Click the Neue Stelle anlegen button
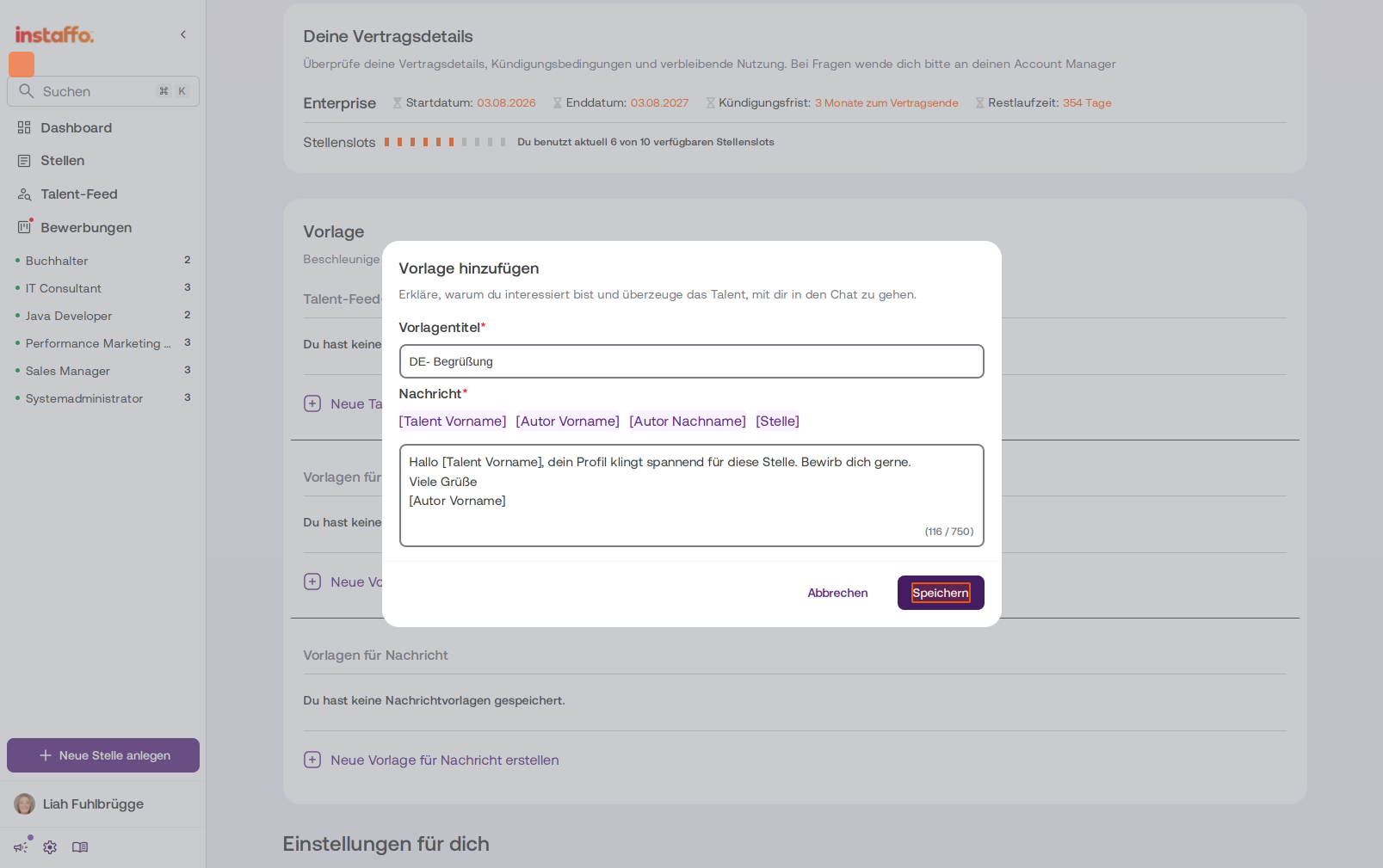This screenshot has height=868, width=1383. point(103,755)
